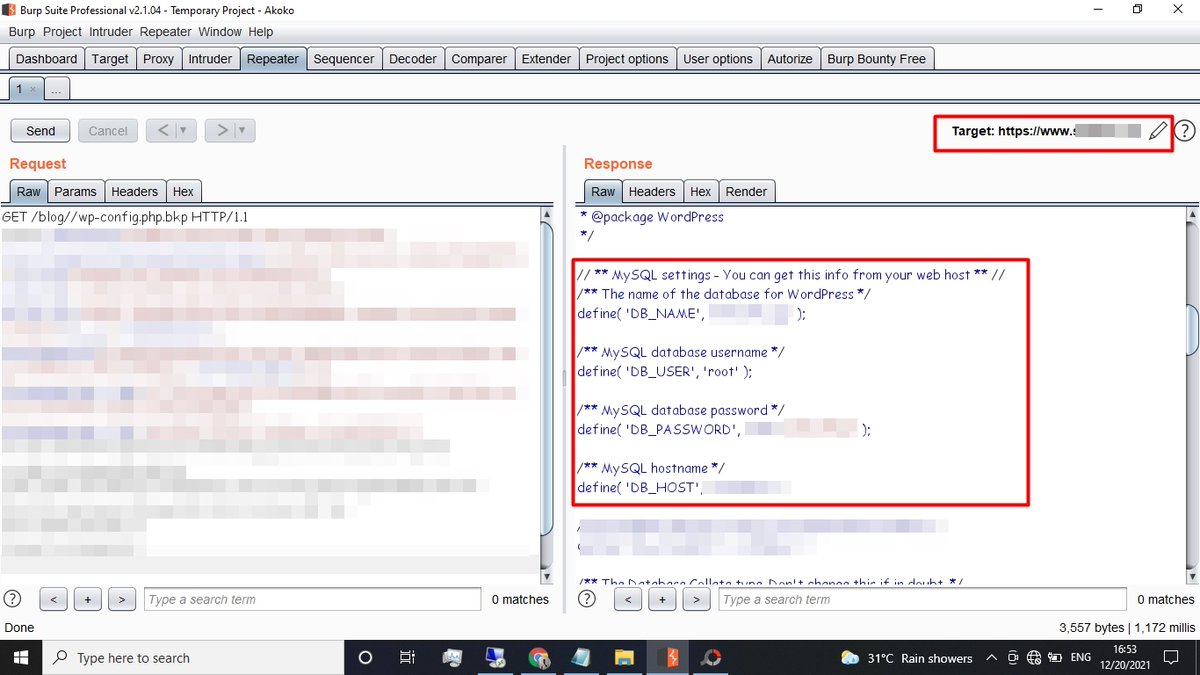This screenshot has height=675, width=1200.
Task: Select the request Headers tab
Action: point(135,191)
